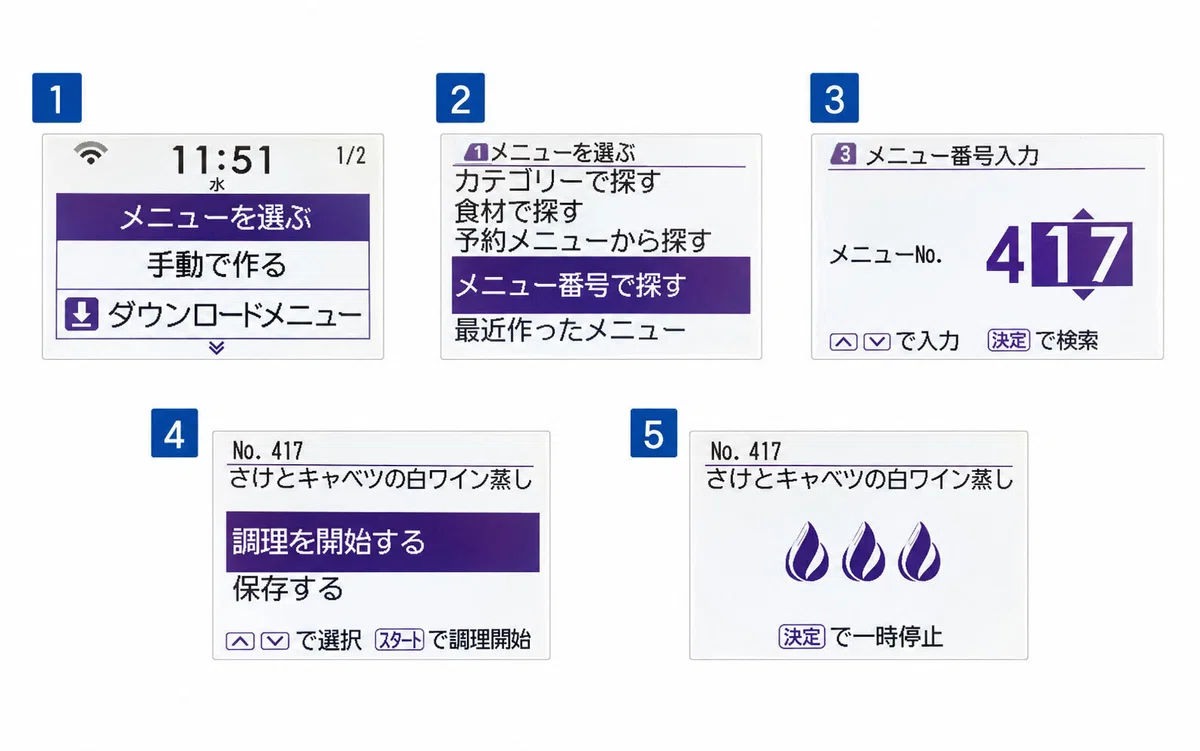1200x751 pixels.
Task: Select 調理を開始する
Action: click(383, 542)
